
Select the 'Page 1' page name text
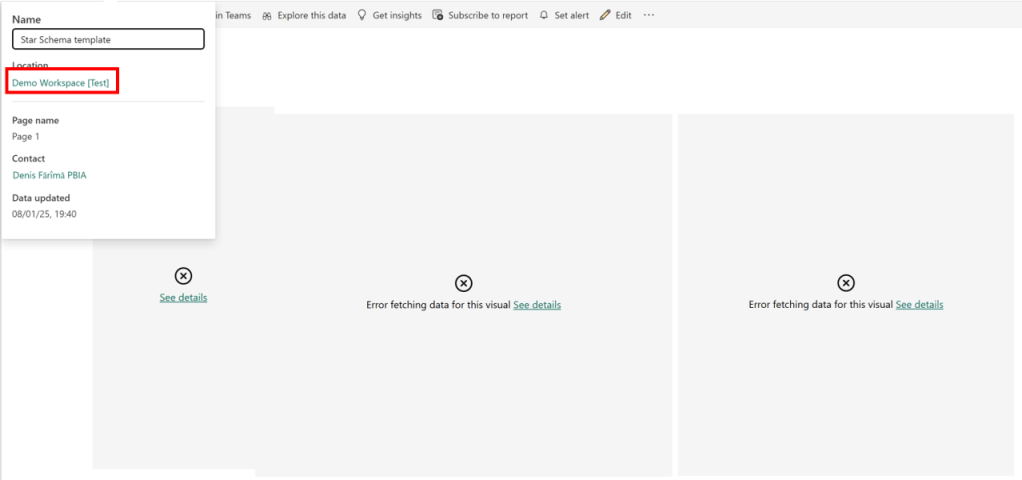tap(26, 136)
